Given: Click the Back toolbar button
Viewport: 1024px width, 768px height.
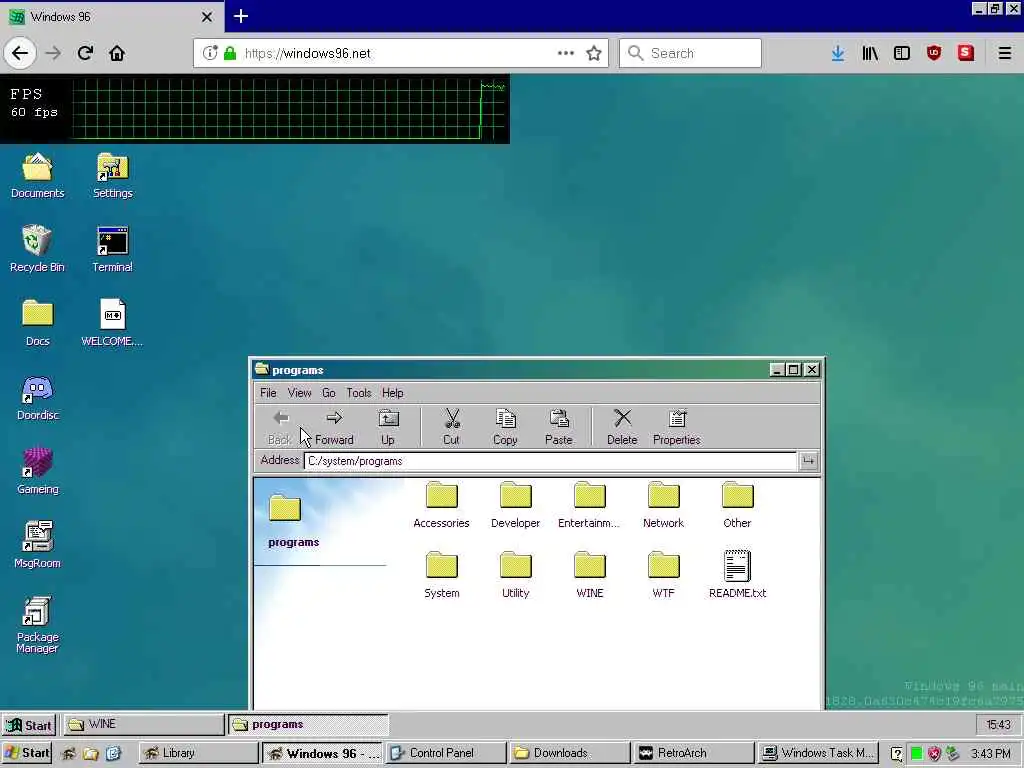Looking at the screenshot, I should [280, 427].
